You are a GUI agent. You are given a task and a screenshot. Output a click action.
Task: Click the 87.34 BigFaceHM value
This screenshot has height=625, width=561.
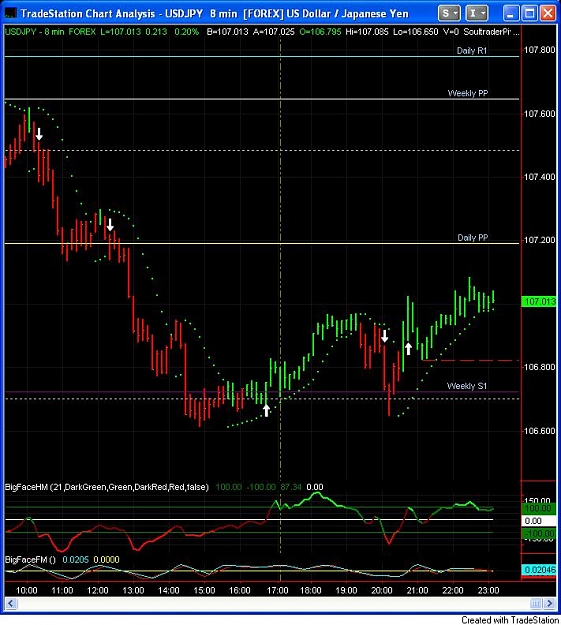coord(291,487)
